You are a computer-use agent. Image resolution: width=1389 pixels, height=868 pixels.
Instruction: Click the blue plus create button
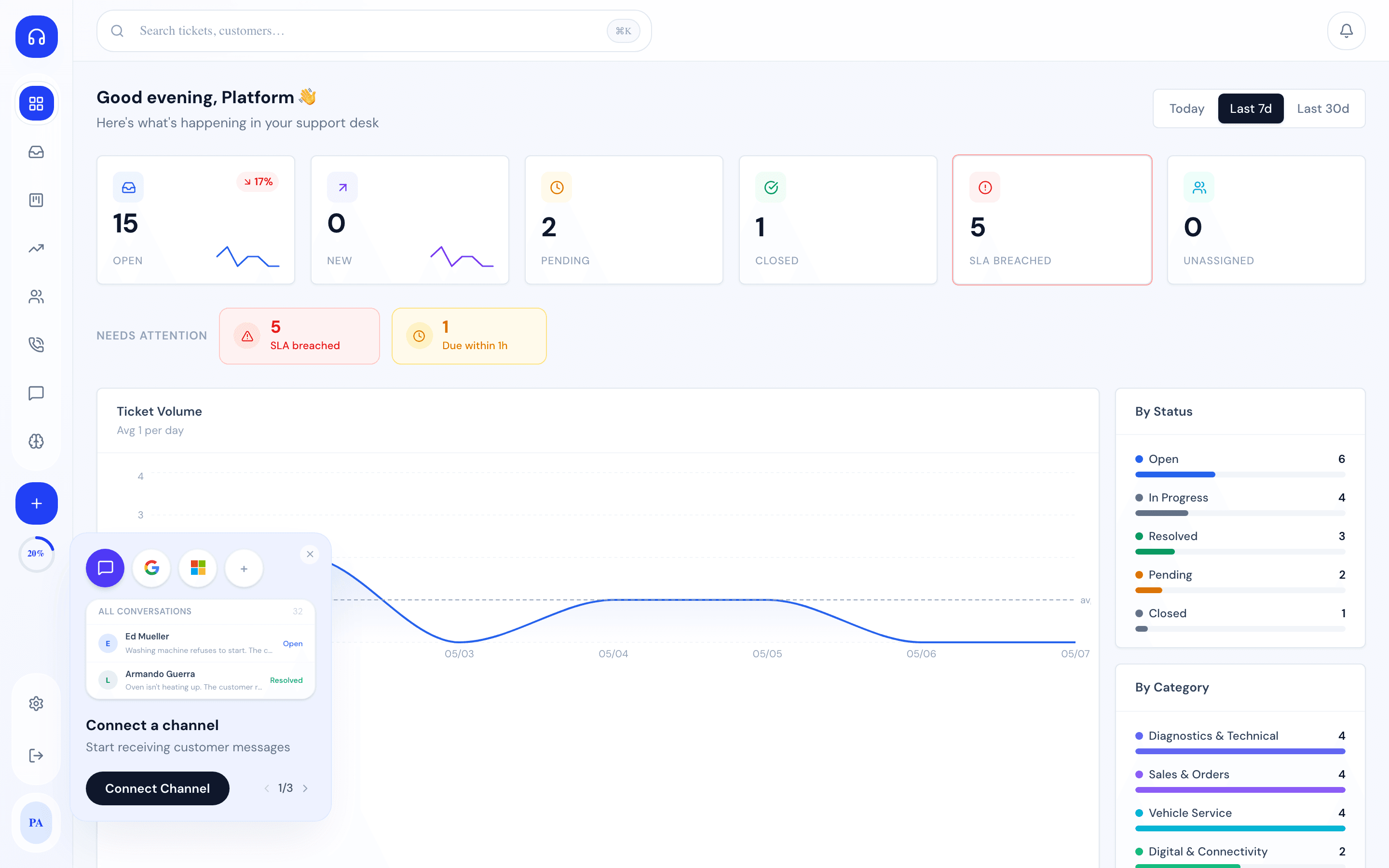[x=36, y=503]
